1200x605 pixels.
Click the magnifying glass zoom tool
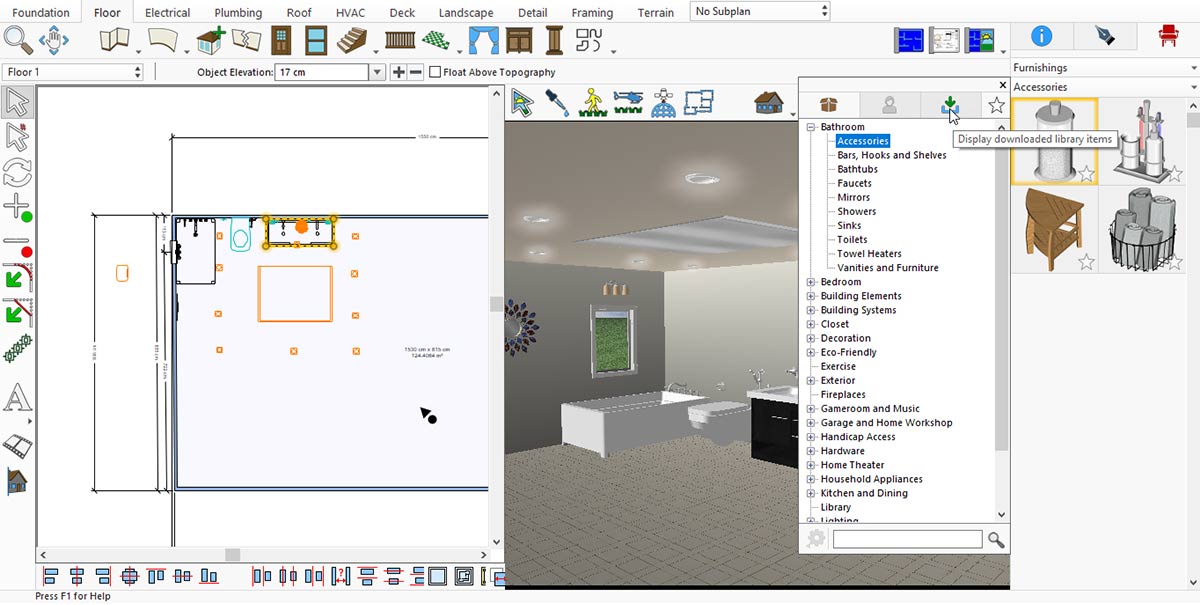pos(18,41)
